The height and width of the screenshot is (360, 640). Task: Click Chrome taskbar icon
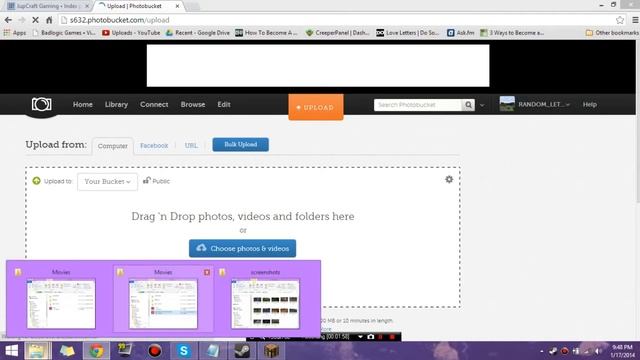click(96, 351)
